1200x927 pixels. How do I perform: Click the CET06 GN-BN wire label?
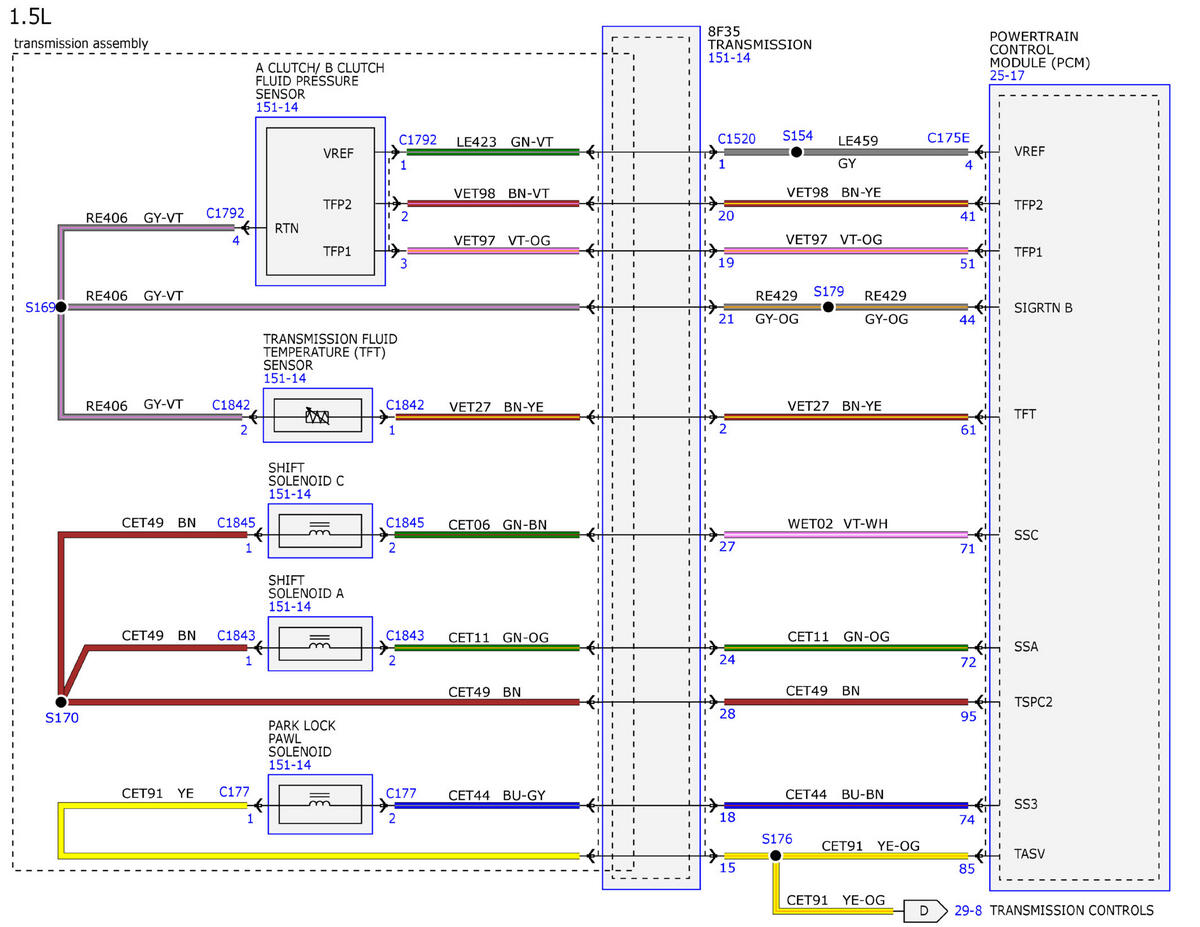[498, 524]
